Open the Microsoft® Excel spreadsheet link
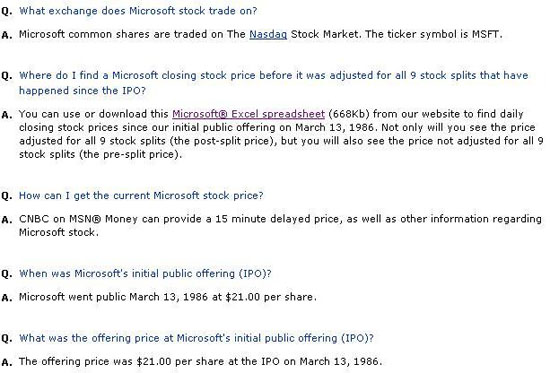Viewport: 550px width, 373px height. pyautogui.click(x=248, y=114)
